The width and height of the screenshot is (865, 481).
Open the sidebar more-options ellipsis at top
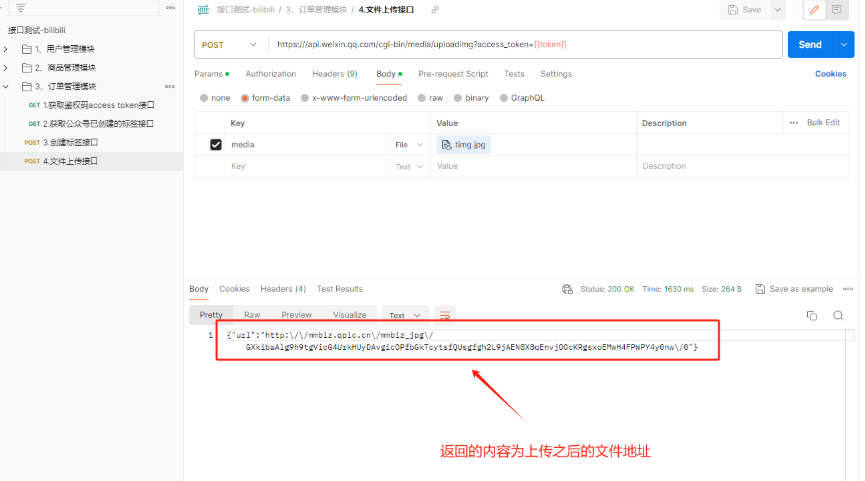tap(170, 8)
